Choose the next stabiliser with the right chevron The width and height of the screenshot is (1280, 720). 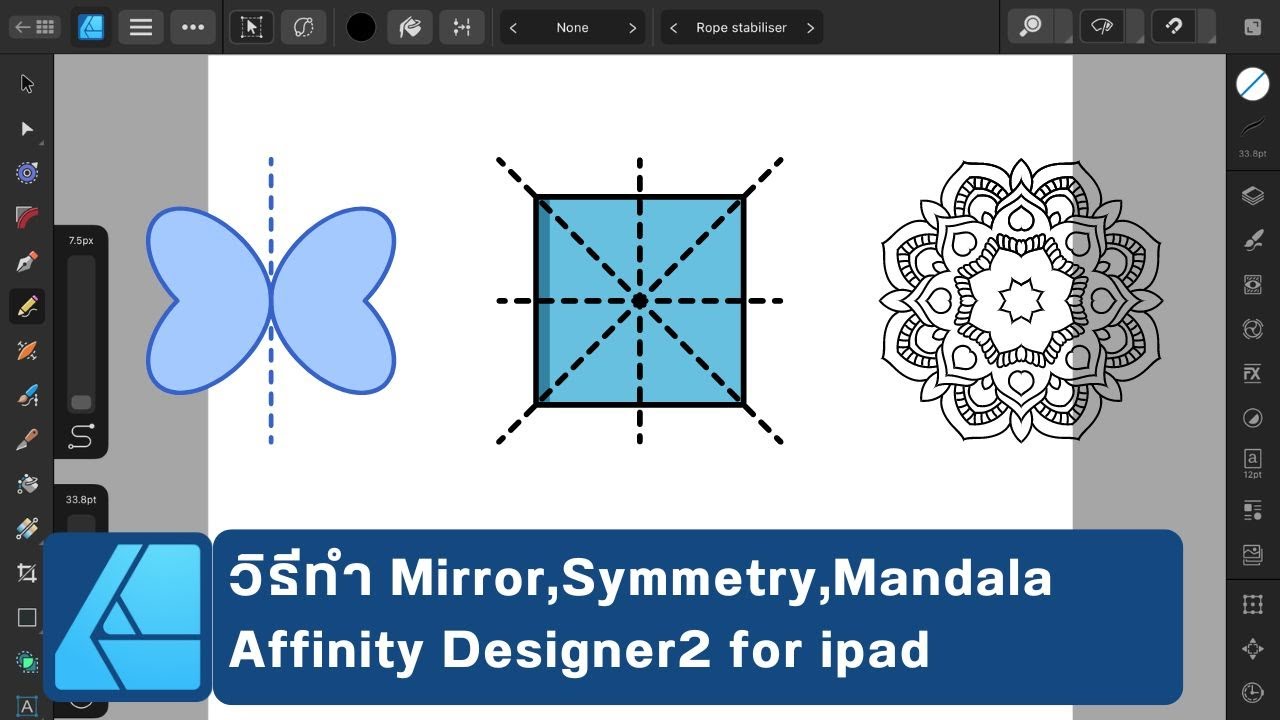(810, 28)
